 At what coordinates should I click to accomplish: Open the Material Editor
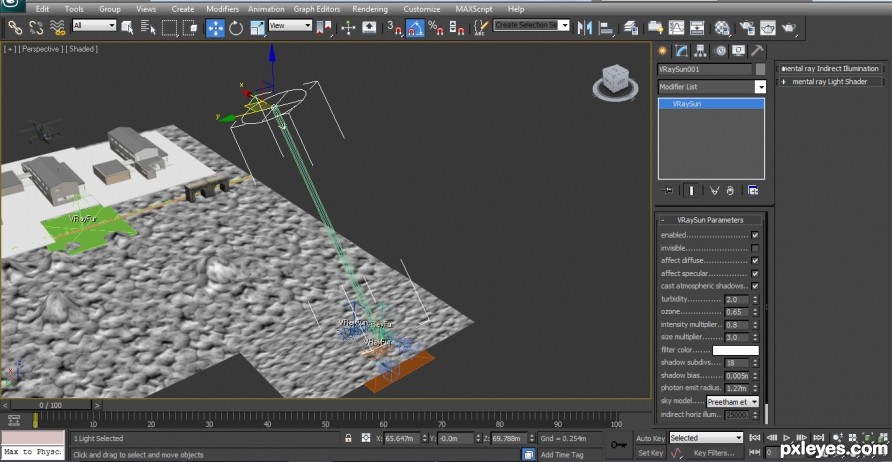(x=722, y=27)
